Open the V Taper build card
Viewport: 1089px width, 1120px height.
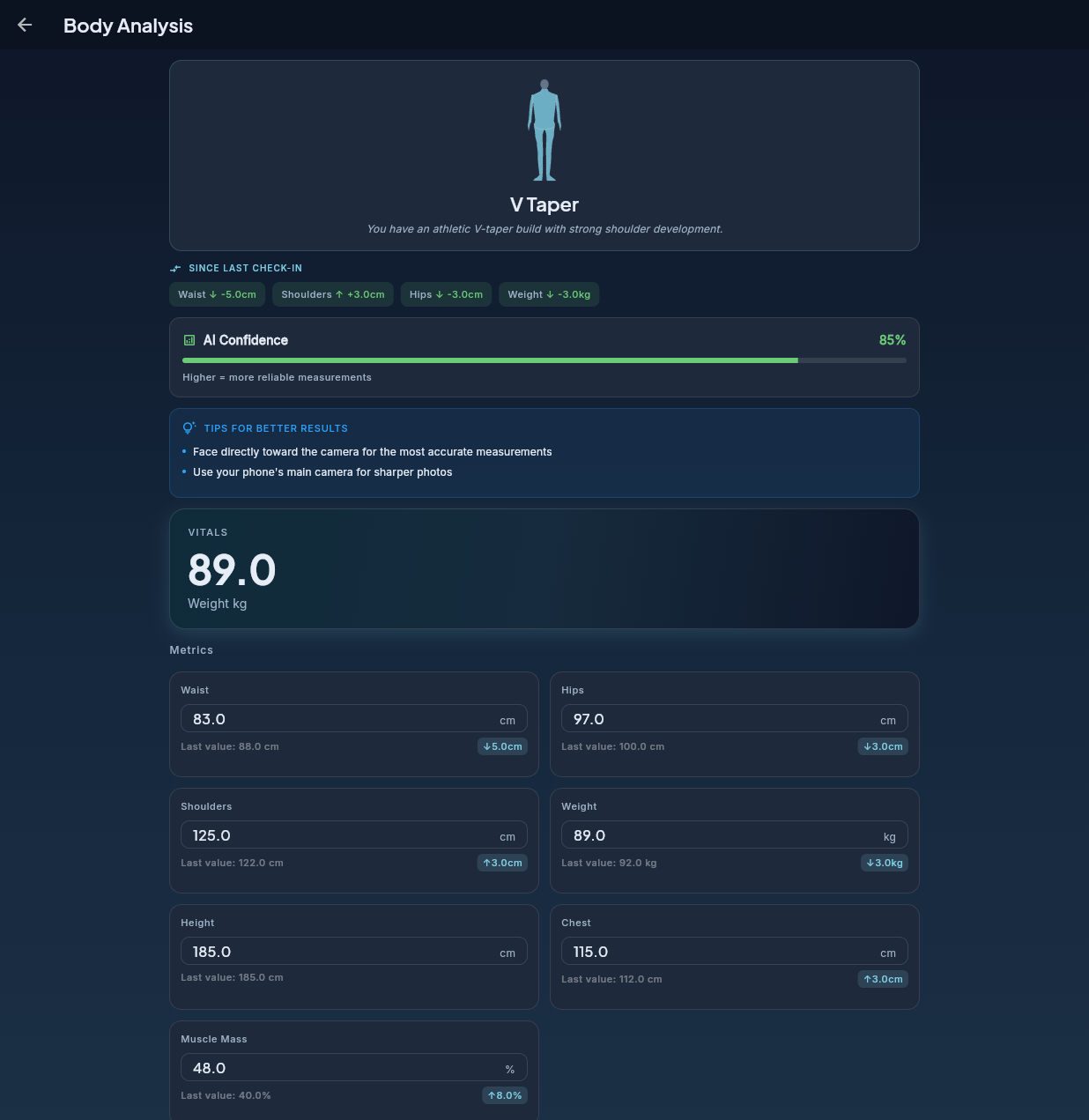pyautogui.click(x=544, y=155)
